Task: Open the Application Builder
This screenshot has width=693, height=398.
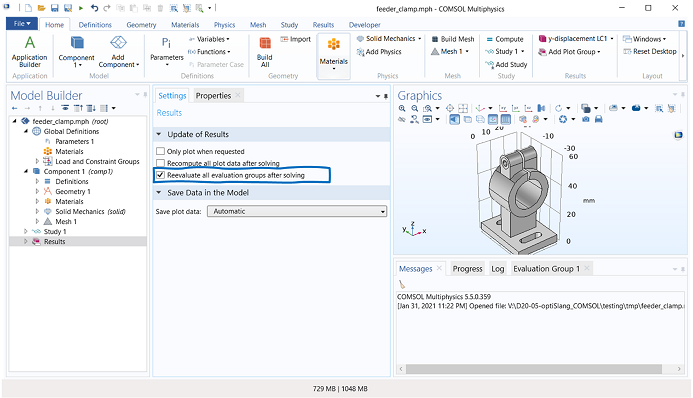Action: click(30, 52)
